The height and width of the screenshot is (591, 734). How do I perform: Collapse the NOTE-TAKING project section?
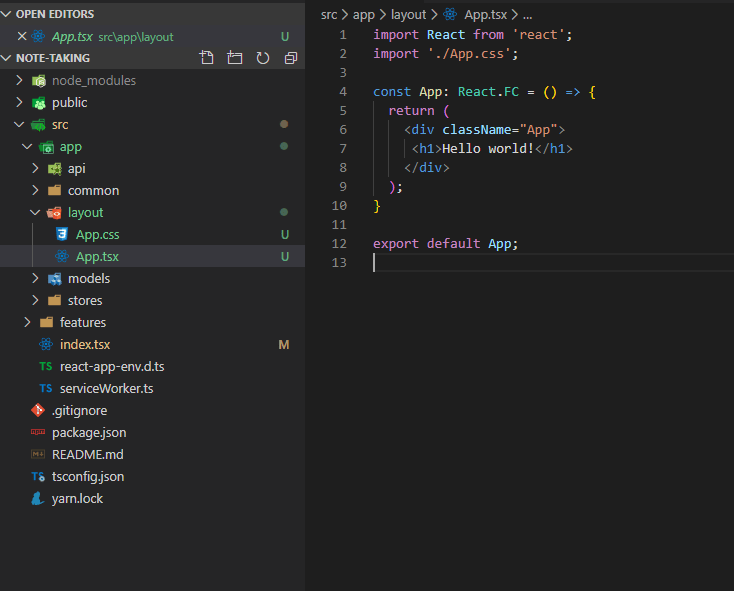tap(6, 58)
